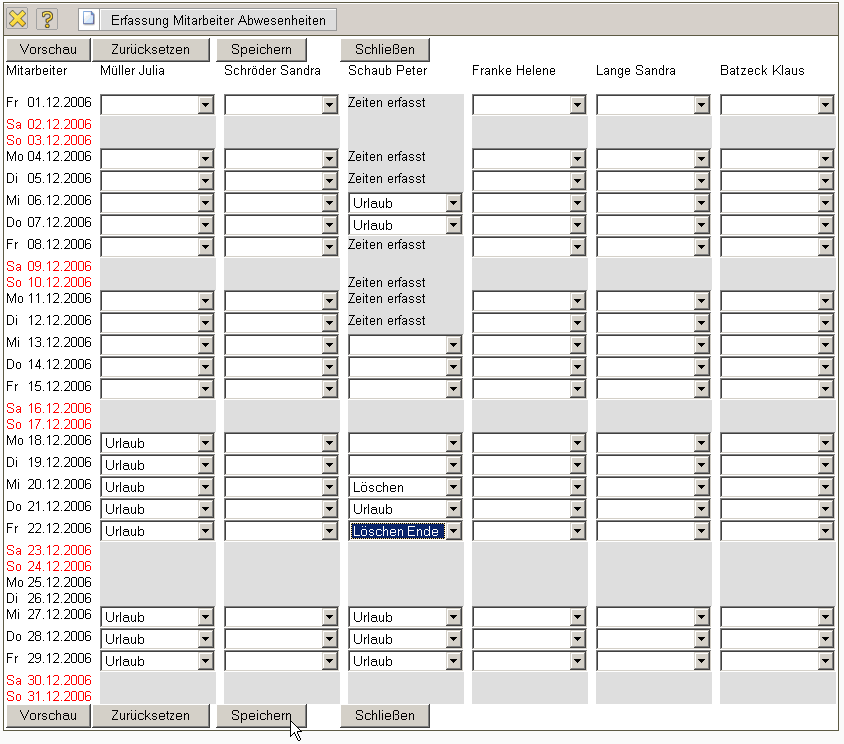Click the document icon in title tab
The height and width of the screenshot is (744, 844).
pos(90,19)
